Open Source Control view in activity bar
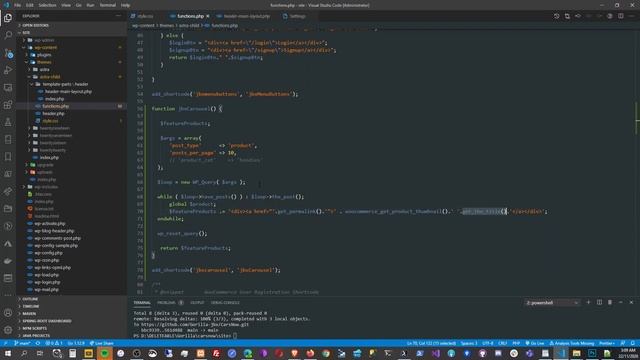 tap(8, 53)
